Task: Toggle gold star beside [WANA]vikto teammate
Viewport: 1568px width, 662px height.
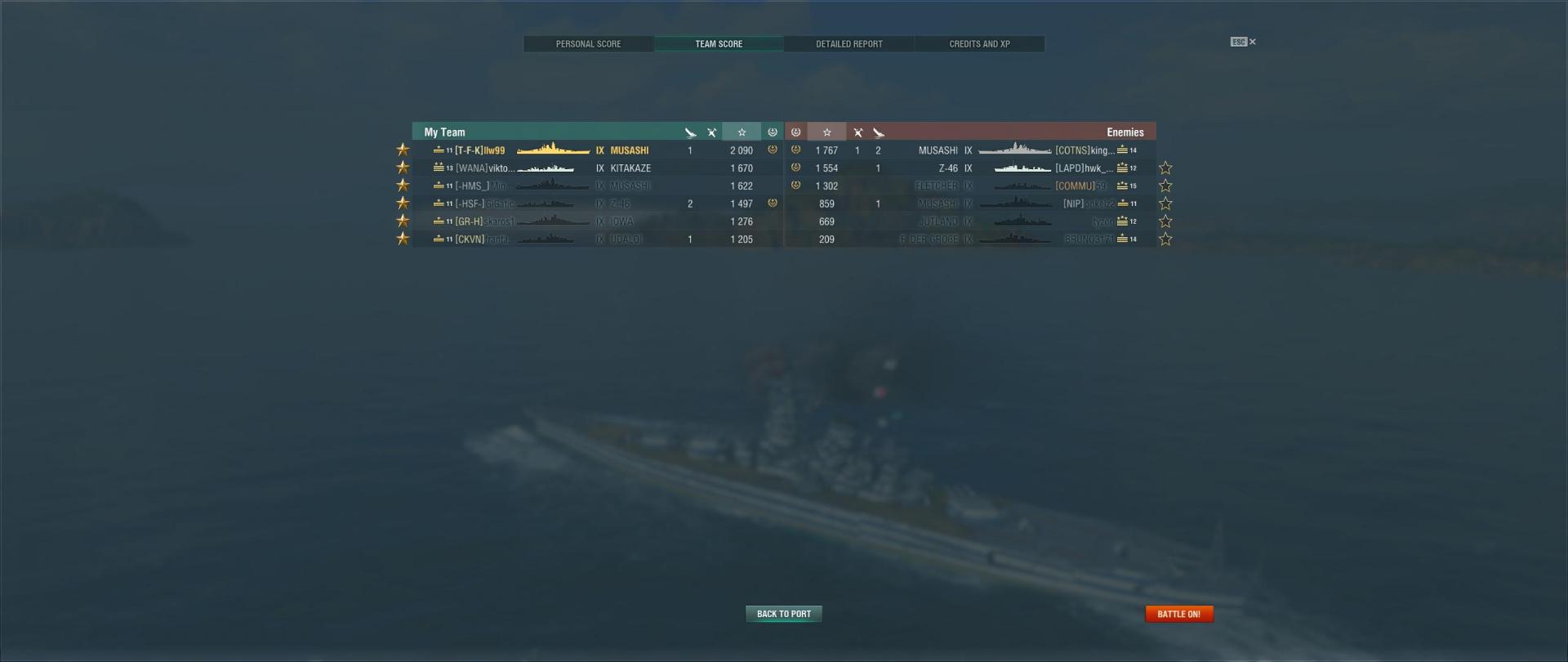Action: pos(403,168)
